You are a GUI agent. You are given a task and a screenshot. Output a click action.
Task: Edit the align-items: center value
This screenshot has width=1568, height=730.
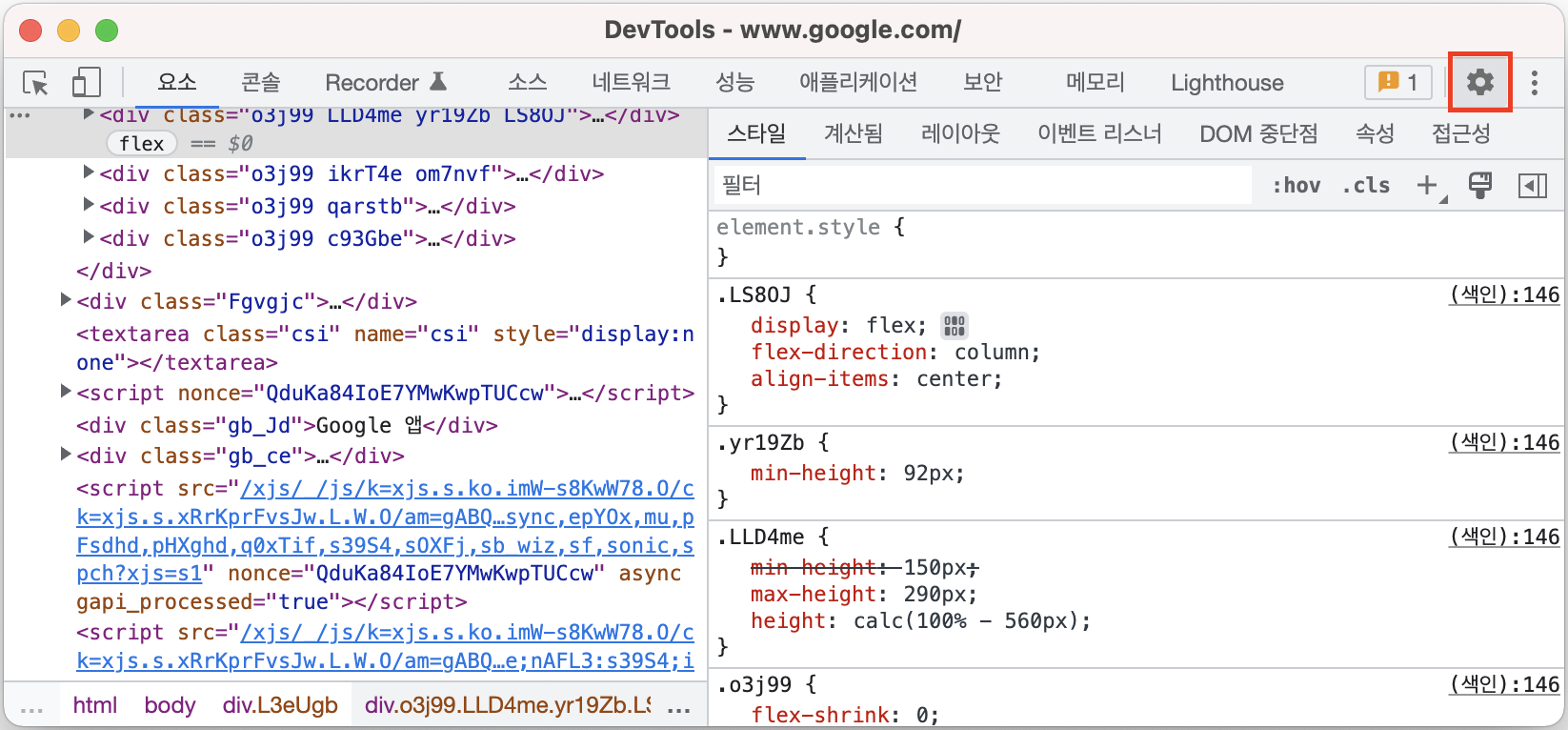tap(954, 379)
